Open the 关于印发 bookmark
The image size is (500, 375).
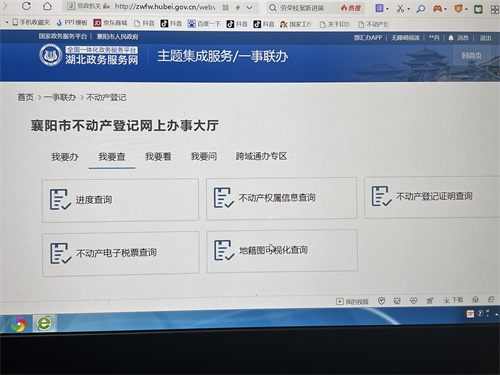pyautogui.click(x=335, y=24)
